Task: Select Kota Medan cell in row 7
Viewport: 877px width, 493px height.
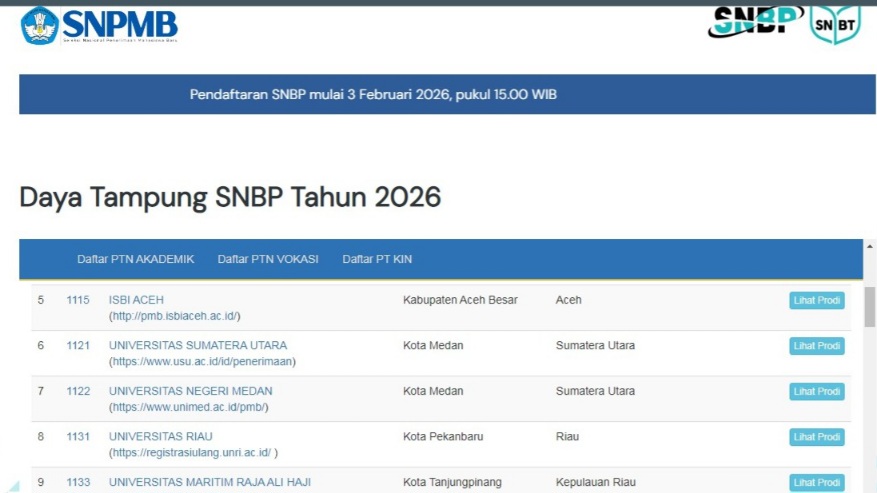Action: [433, 391]
